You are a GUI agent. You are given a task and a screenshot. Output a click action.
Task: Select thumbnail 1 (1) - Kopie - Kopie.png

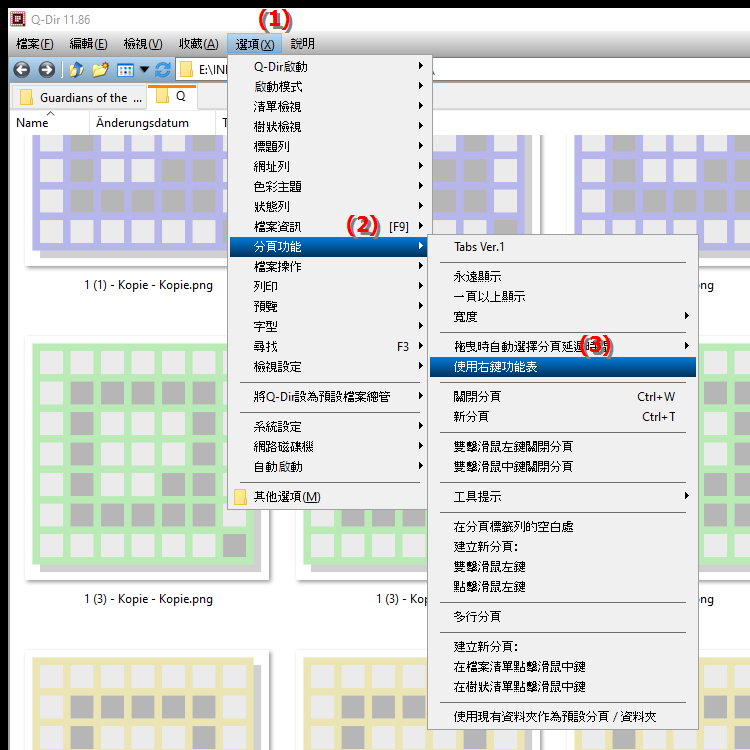[127, 201]
